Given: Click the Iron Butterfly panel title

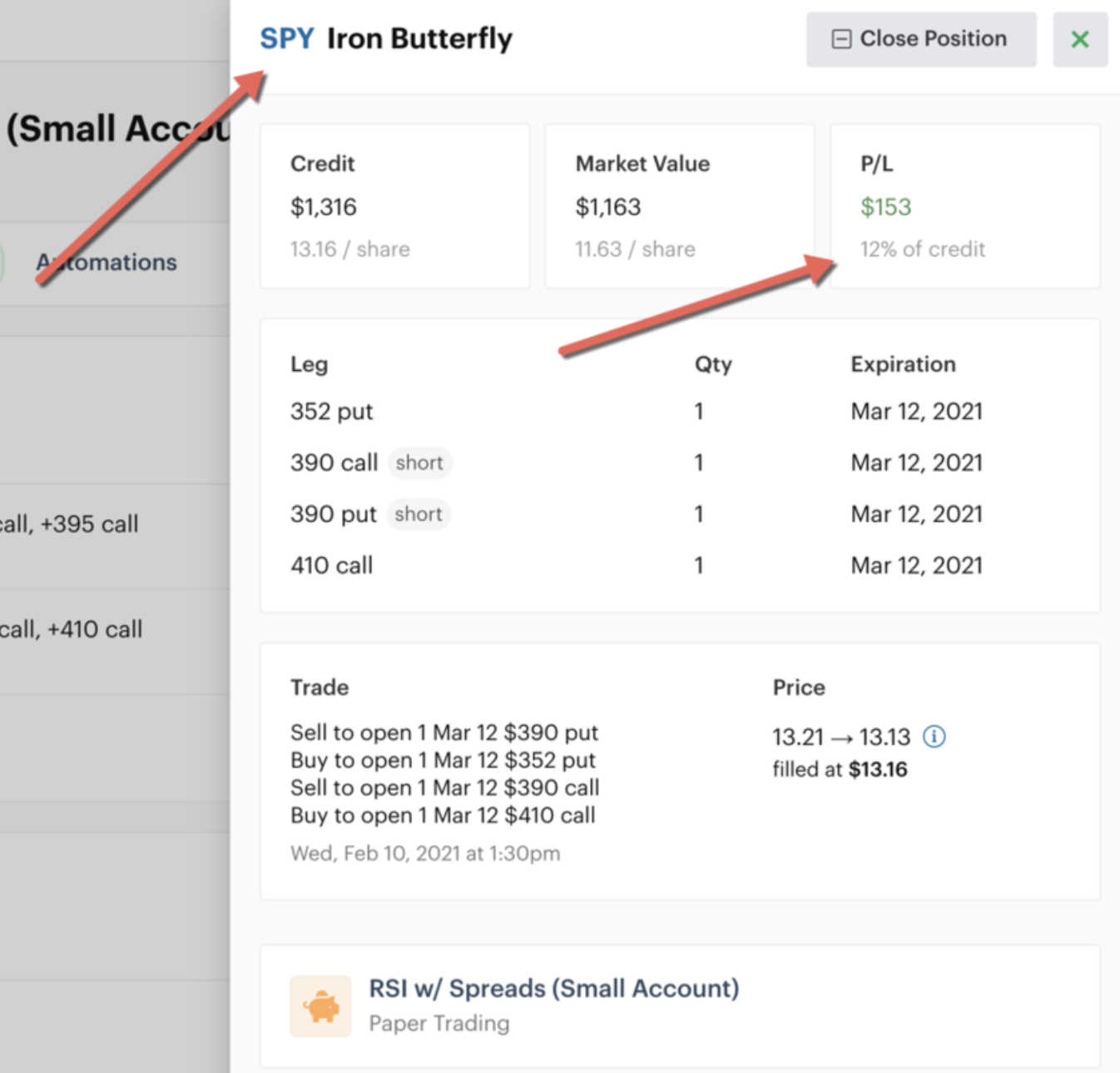Looking at the screenshot, I should coord(419,38).
